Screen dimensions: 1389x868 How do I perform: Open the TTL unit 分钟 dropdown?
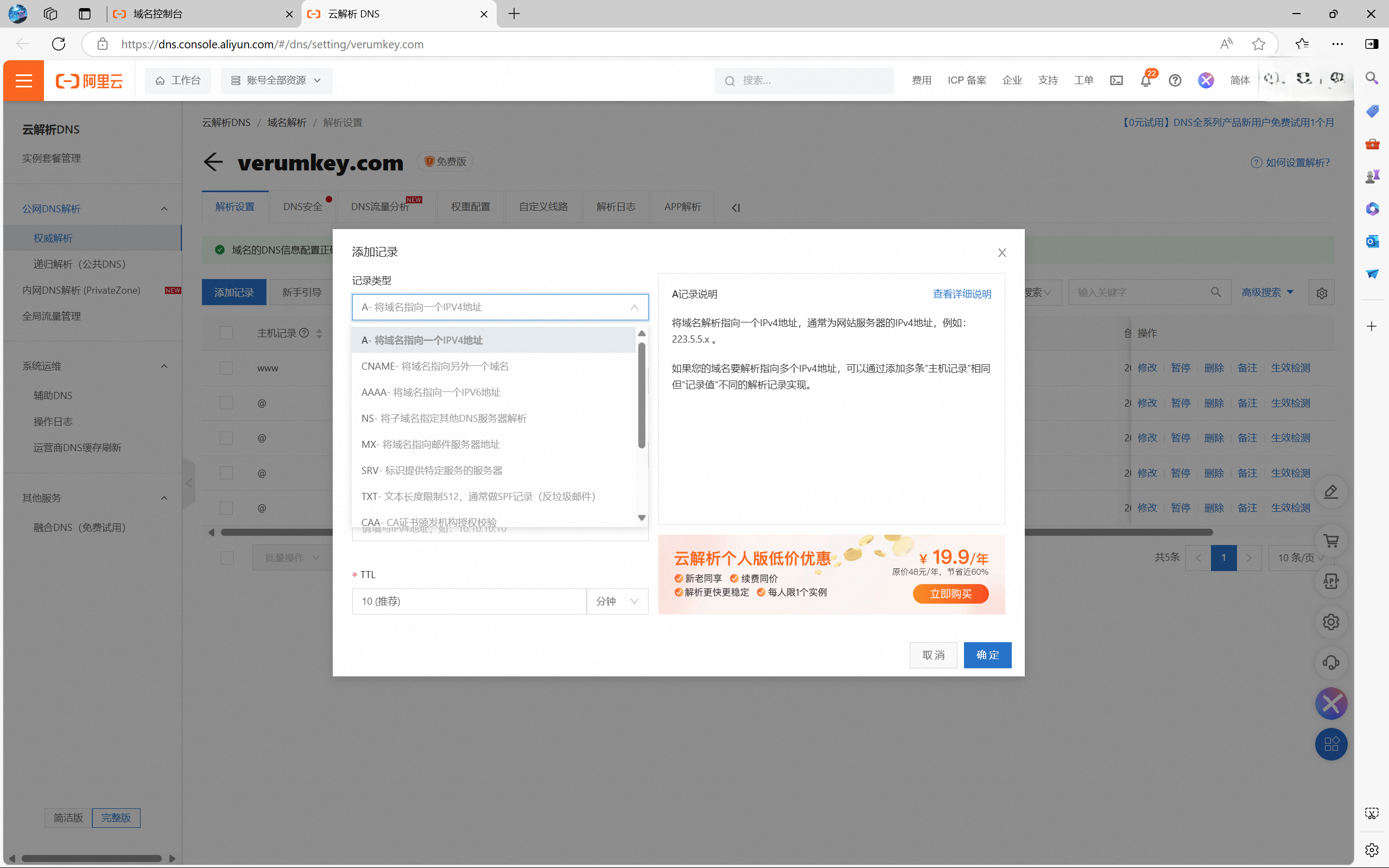pos(617,601)
